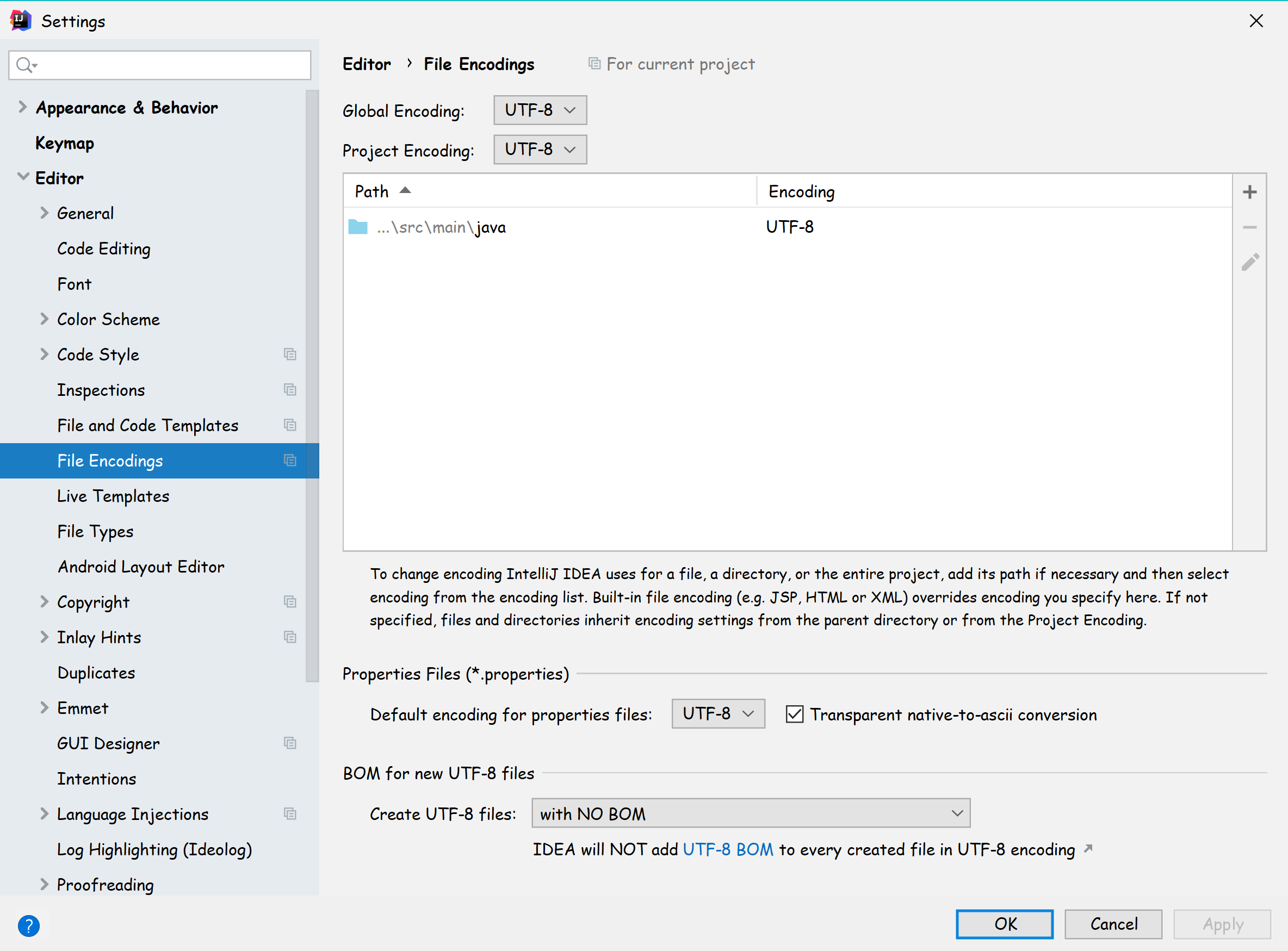Click the copy settings icon beside Code Style
This screenshot has height=951, width=1288.
(x=290, y=355)
